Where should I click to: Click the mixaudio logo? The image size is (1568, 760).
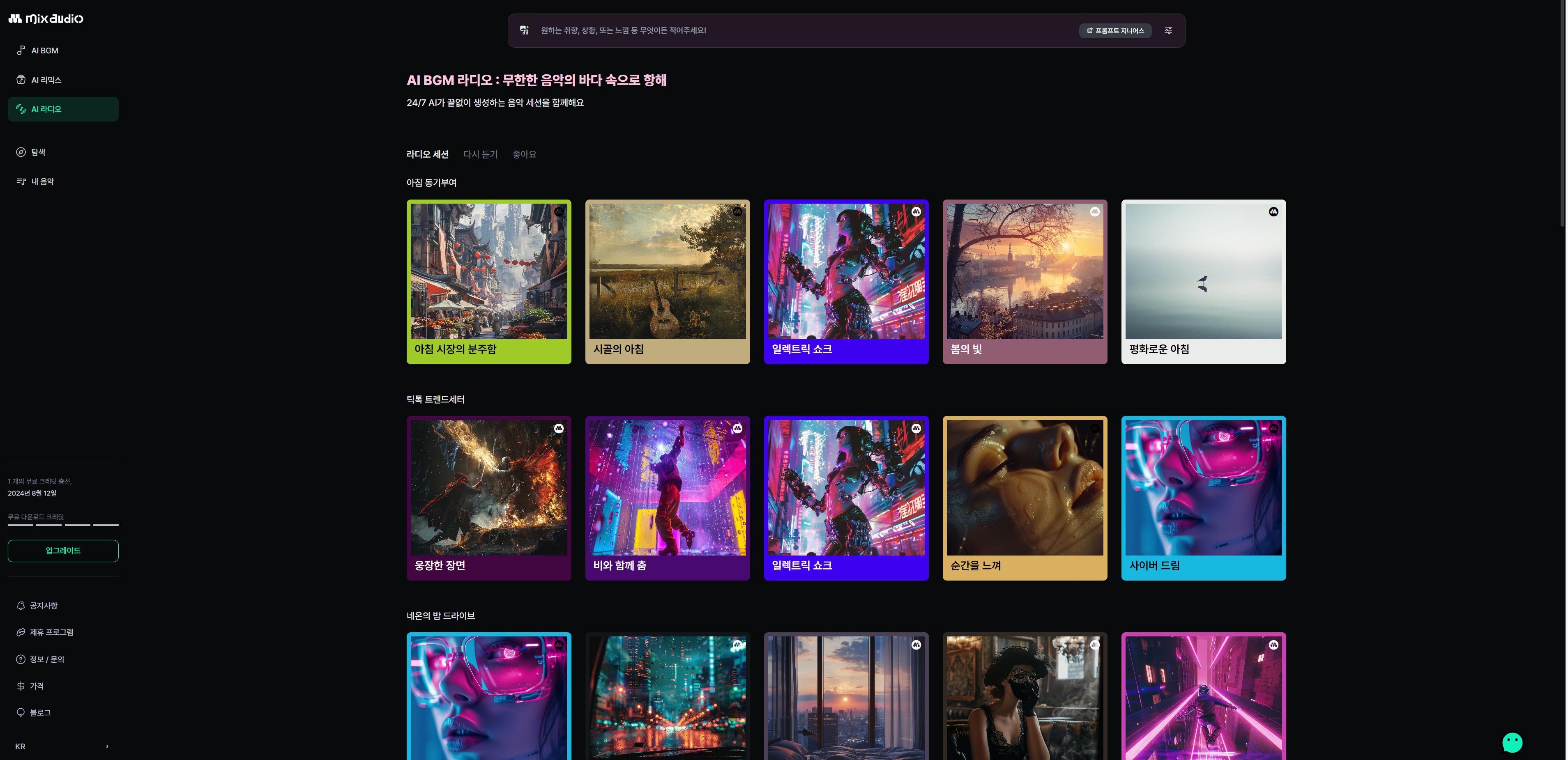point(46,19)
